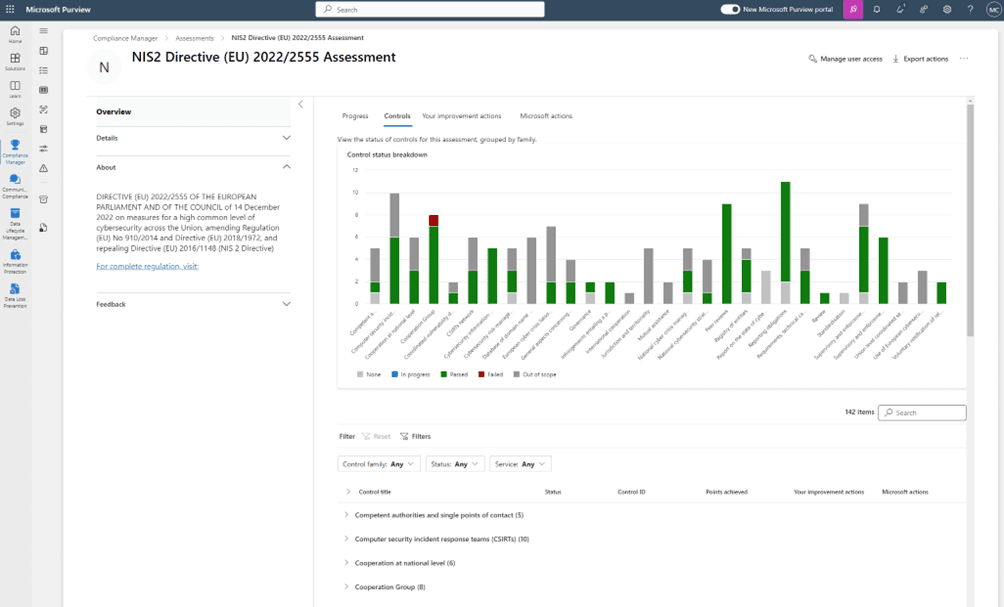Open the Control family filter dropdown

tap(378, 464)
